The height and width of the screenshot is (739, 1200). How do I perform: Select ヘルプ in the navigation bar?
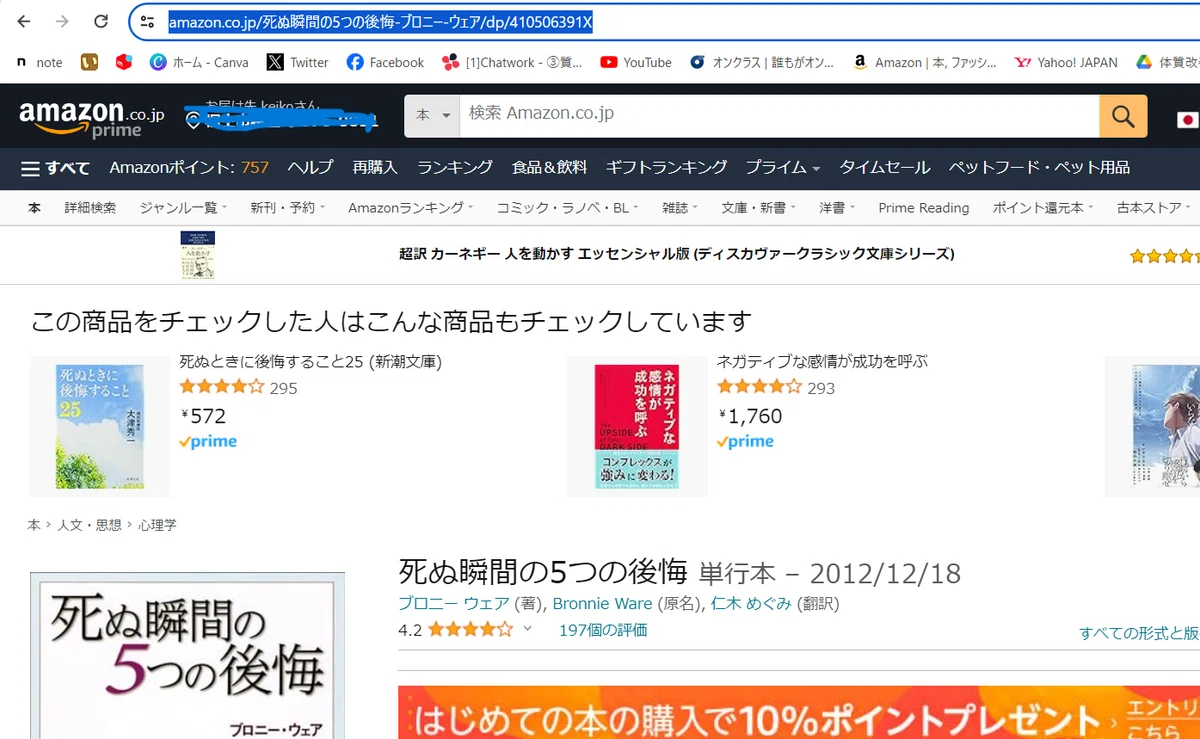click(x=310, y=167)
